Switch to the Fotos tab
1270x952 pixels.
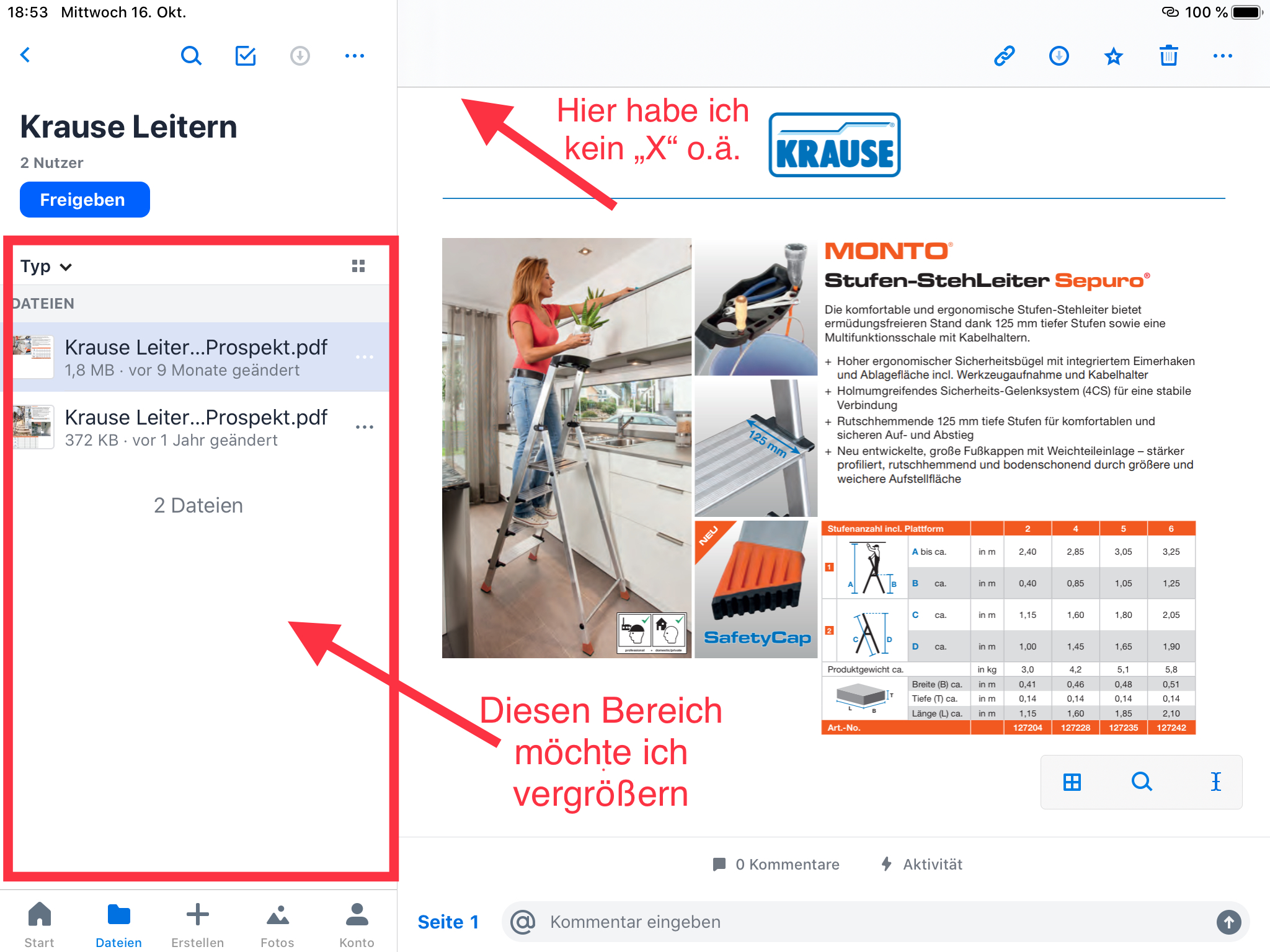(x=277, y=925)
